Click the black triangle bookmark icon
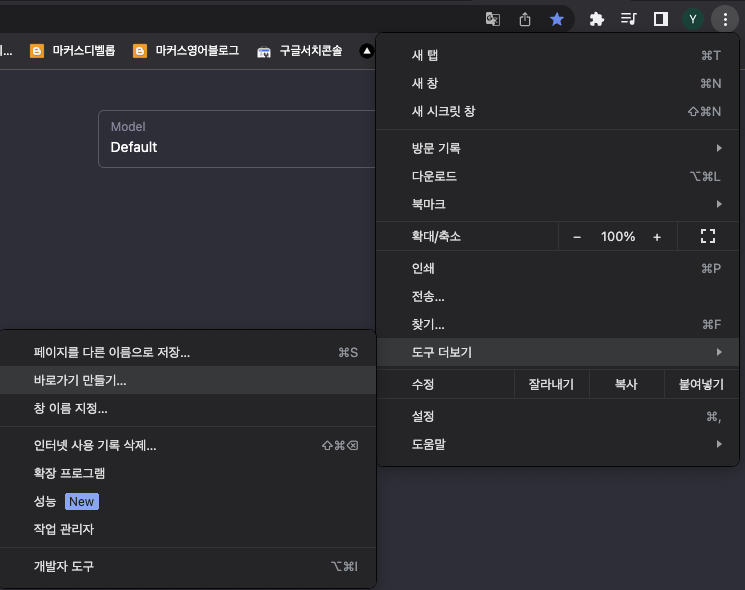The width and height of the screenshot is (745, 590). coord(367,51)
